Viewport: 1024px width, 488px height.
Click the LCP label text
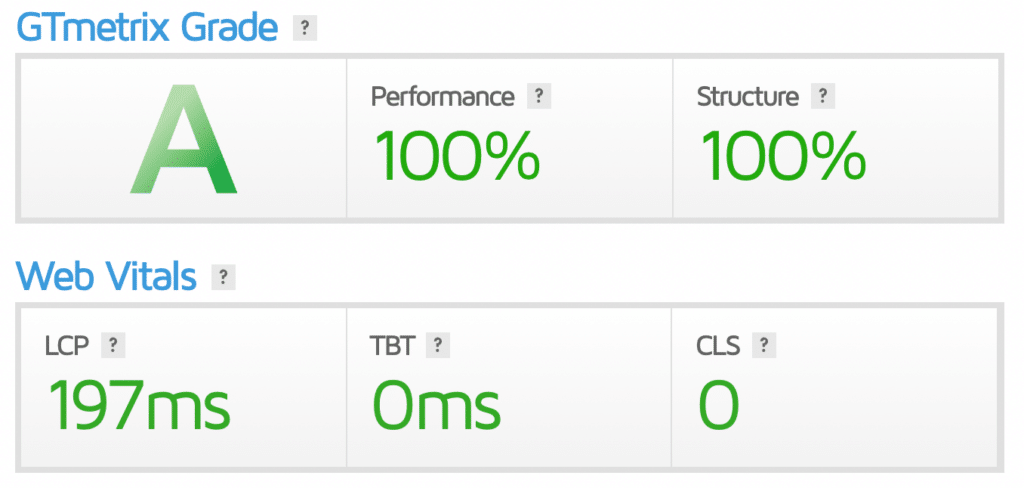pos(69,346)
